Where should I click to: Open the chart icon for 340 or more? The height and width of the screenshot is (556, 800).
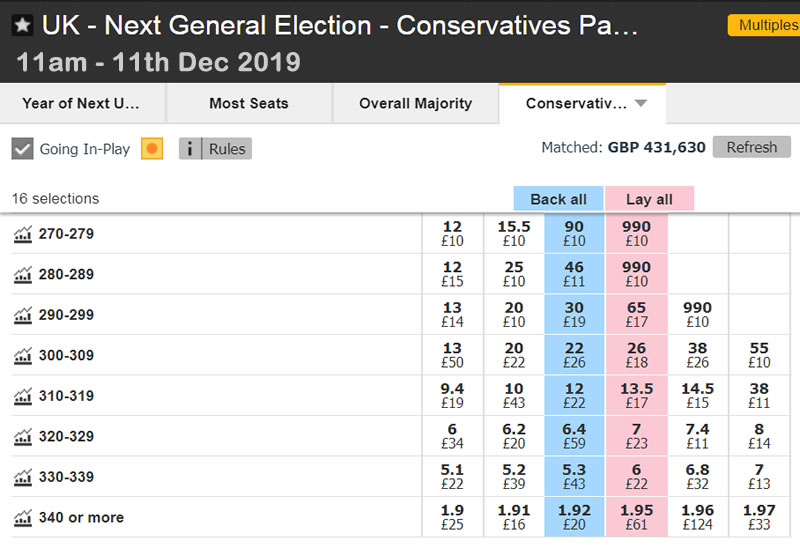click(x=22, y=518)
